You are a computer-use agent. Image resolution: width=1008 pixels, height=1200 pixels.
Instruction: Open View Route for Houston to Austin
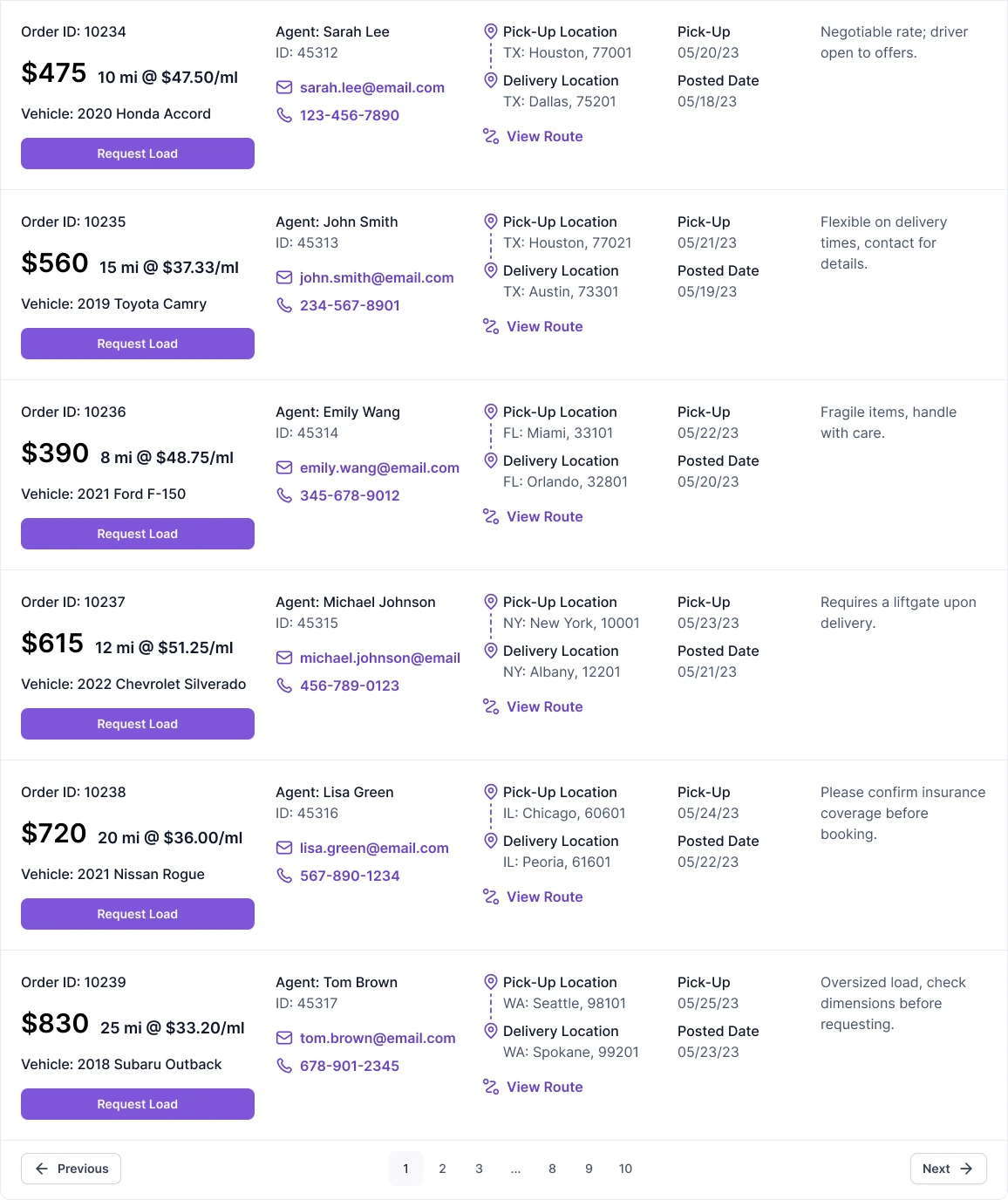pyautogui.click(x=544, y=326)
